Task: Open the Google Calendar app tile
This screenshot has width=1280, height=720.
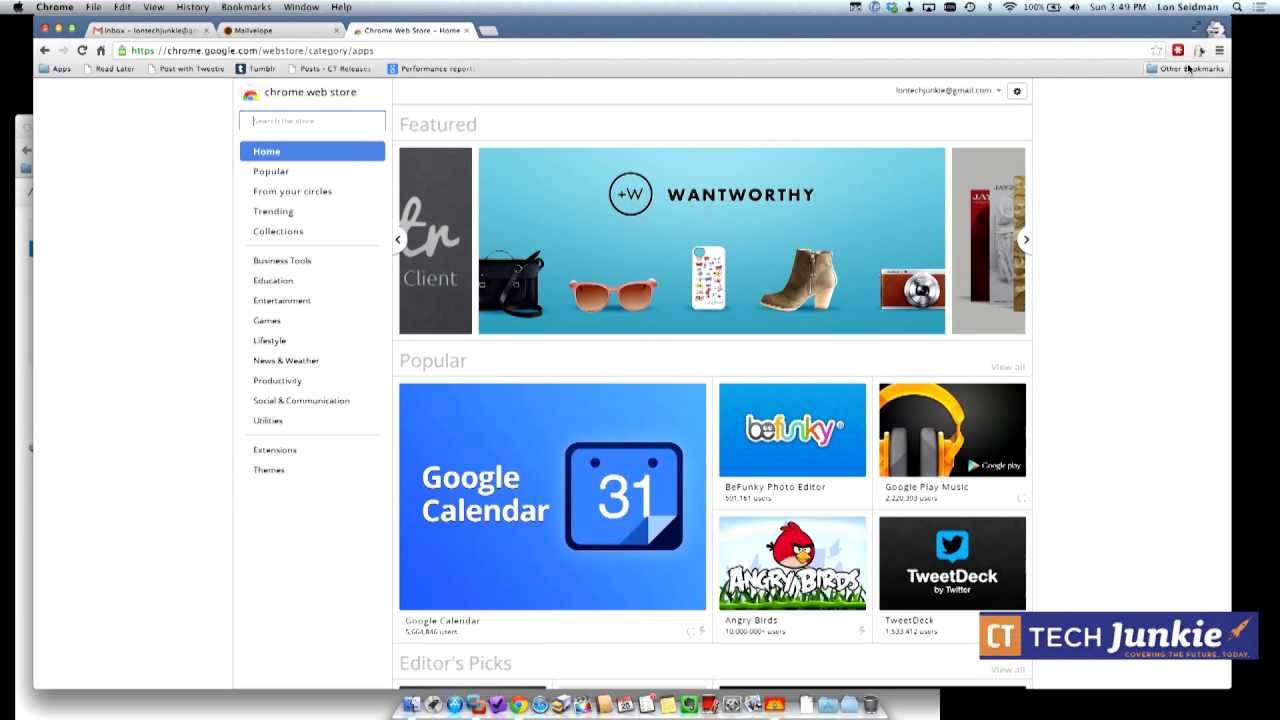Action: (552, 510)
